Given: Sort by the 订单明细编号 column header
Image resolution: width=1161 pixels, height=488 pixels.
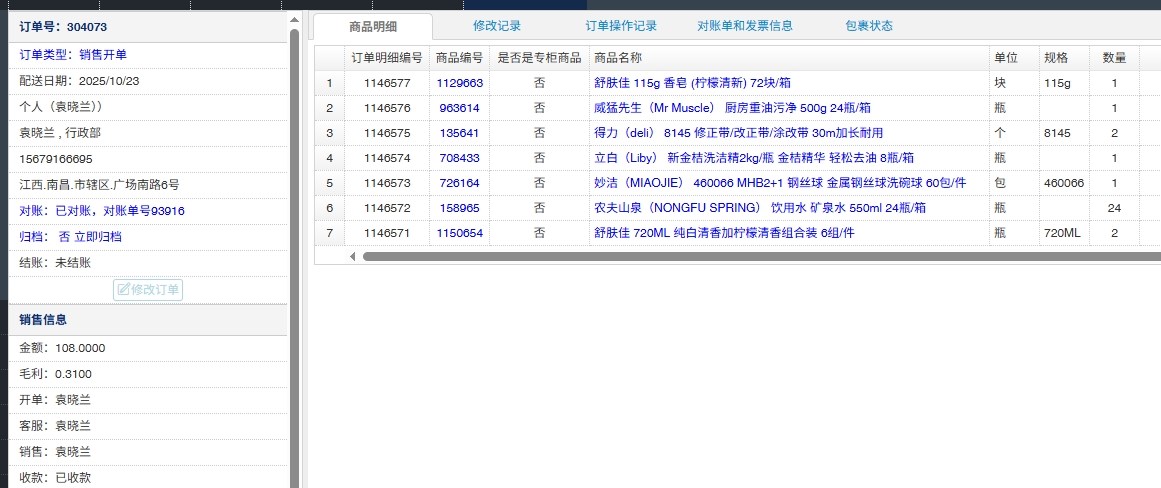Looking at the screenshot, I should 387,58.
